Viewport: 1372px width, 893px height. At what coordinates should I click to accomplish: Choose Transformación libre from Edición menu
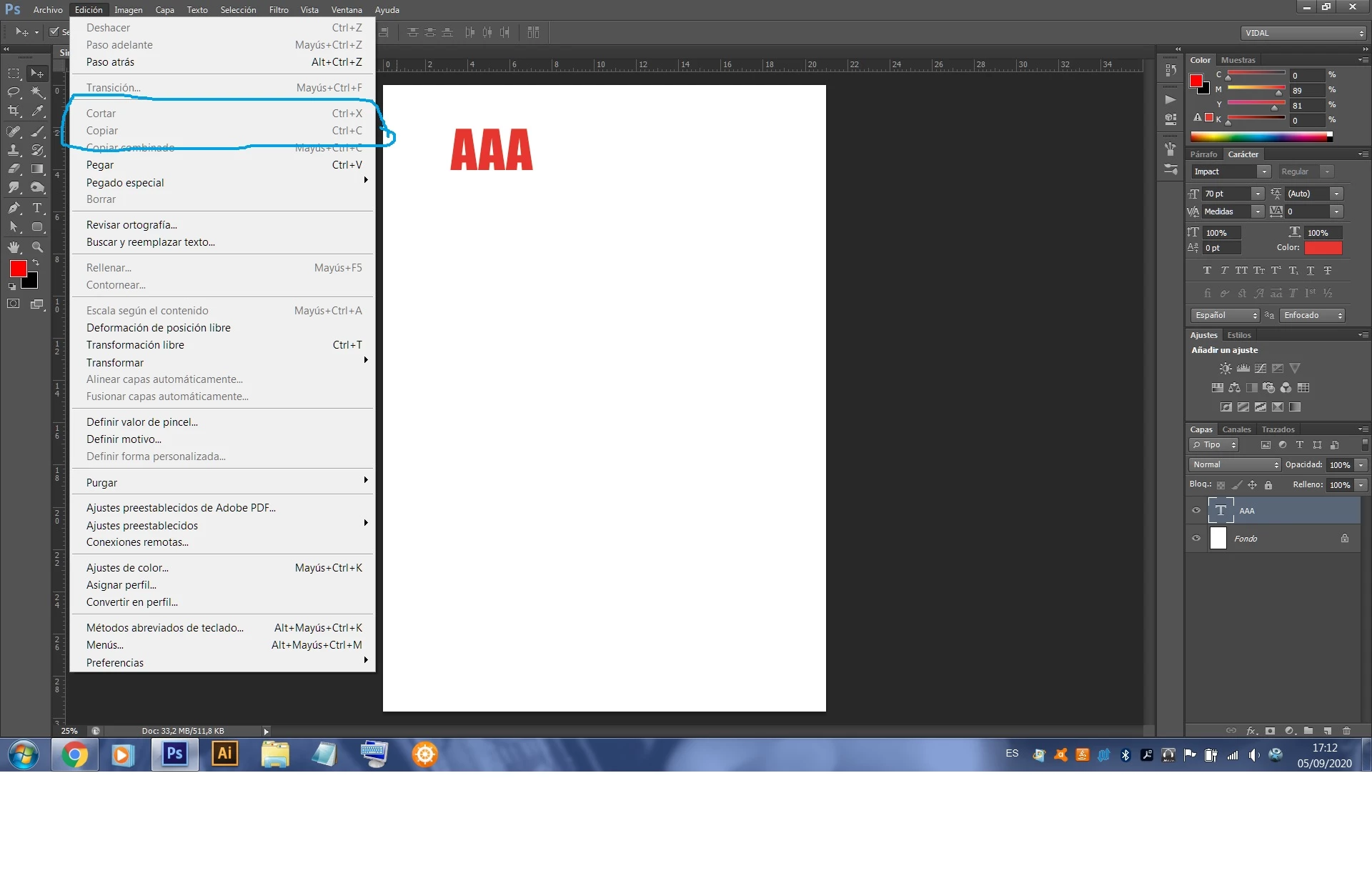[135, 345]
